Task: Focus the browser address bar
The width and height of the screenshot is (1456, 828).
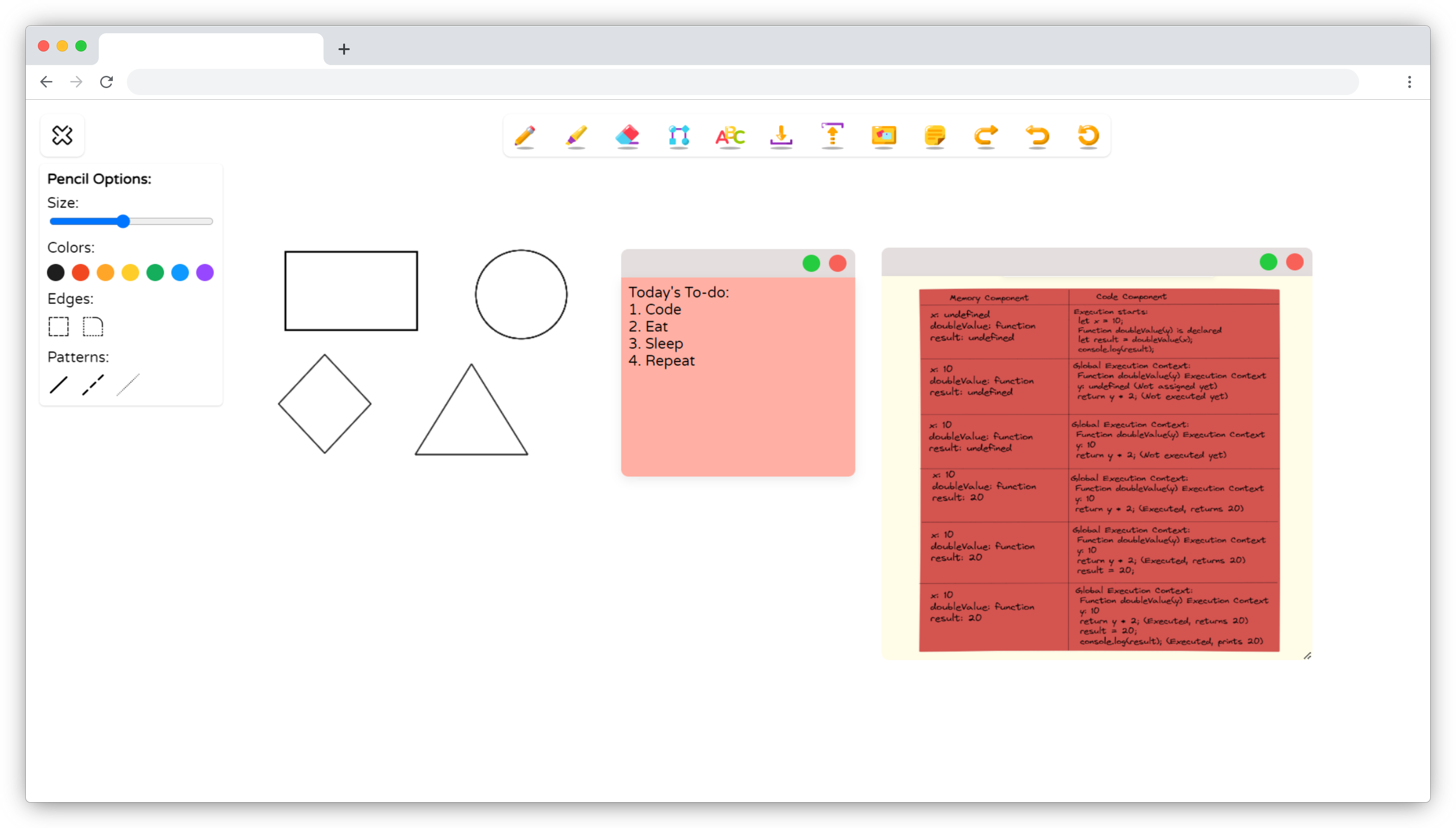Action: coord(742,82)
